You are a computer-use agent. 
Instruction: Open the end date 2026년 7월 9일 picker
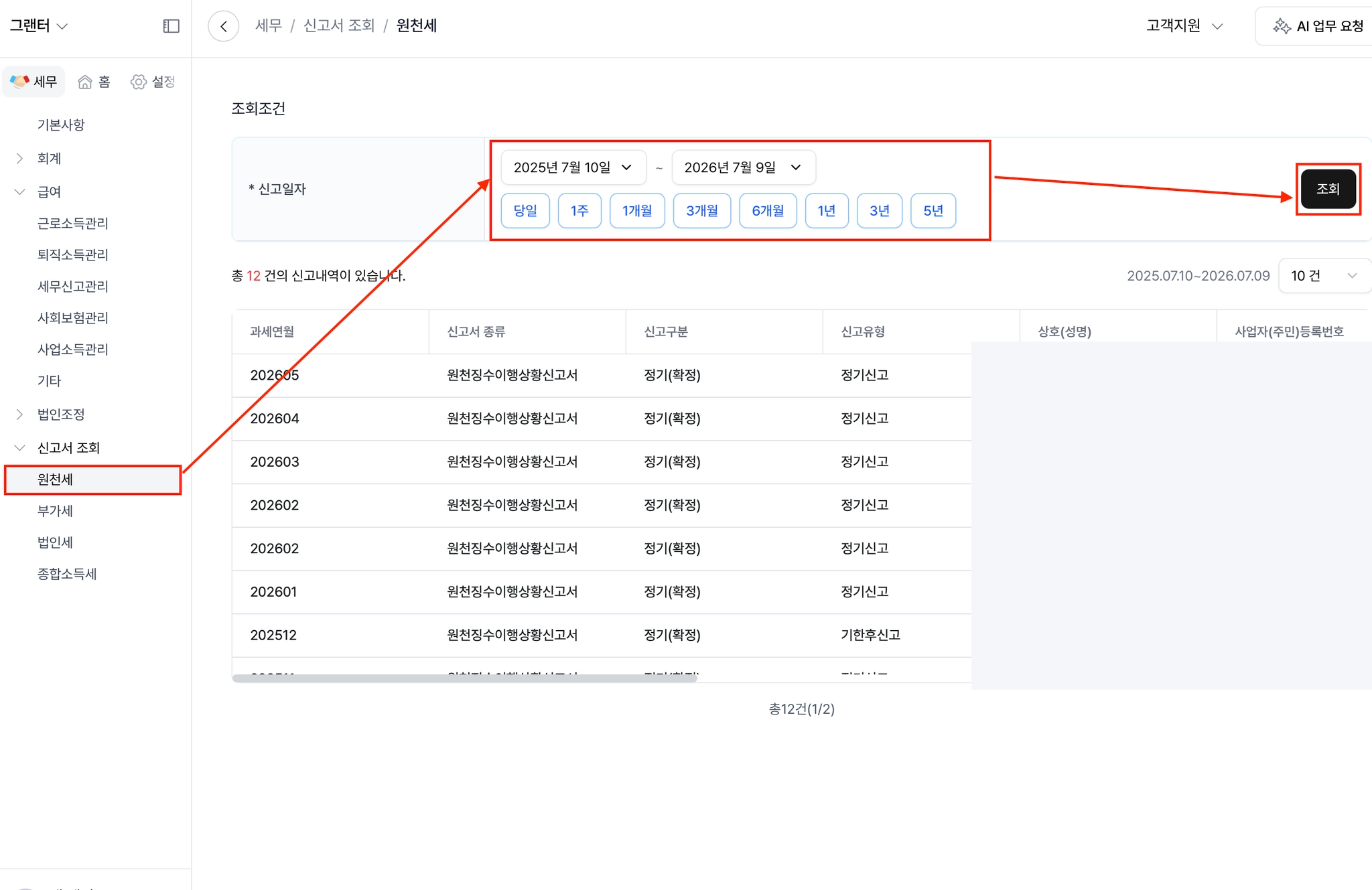tap(744, 167)
